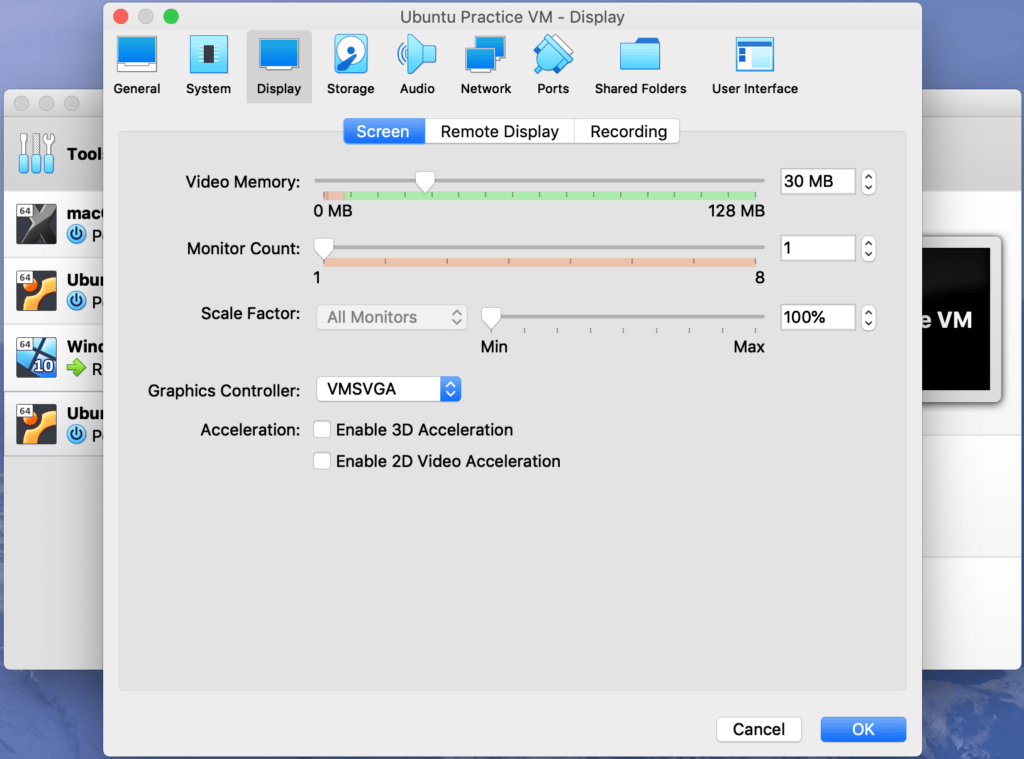
Task: Click the Tools icon in VirtualBox Manager
Action: click(x=37, y=153)
